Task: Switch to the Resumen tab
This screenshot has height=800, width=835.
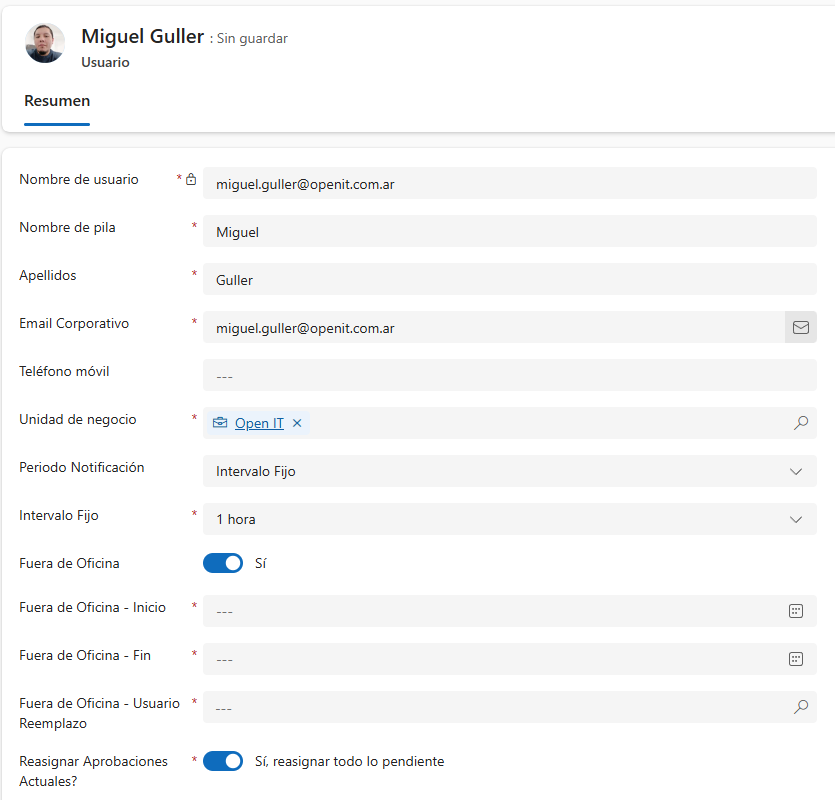Action: pos(57,101)
